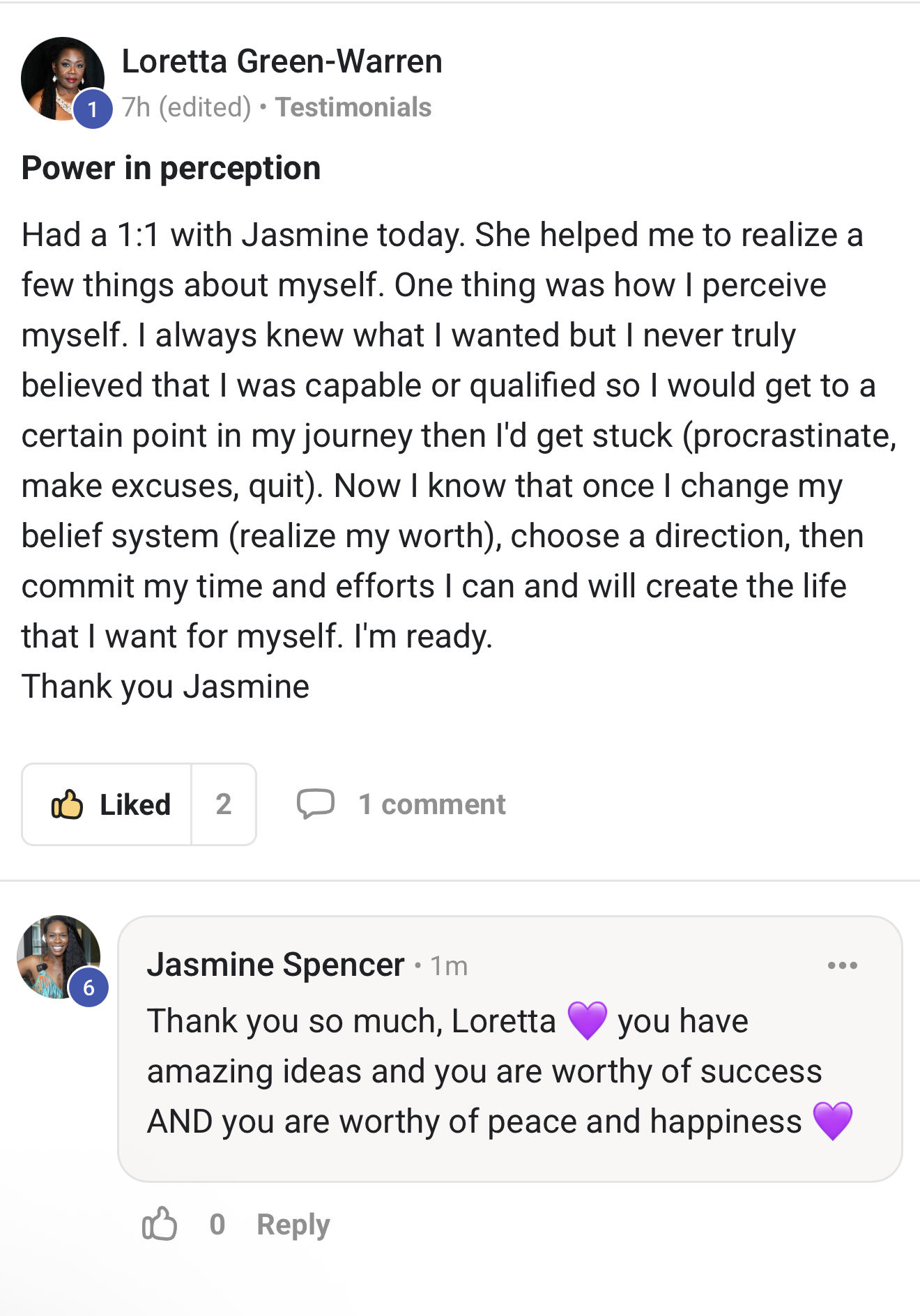The height and width of the screenshot is (1316, 920).
Task: Open the Testimonials category link
Action: click(x=353, y=107)
